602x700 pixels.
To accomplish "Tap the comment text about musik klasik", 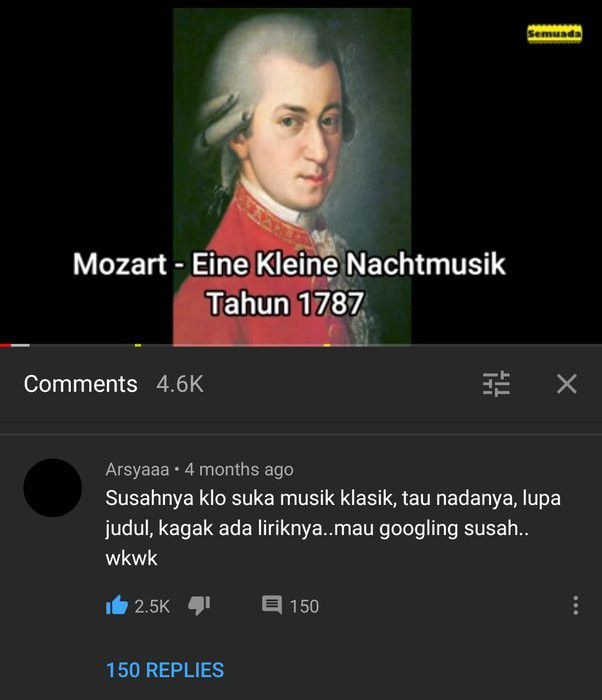I will point(333,528).
